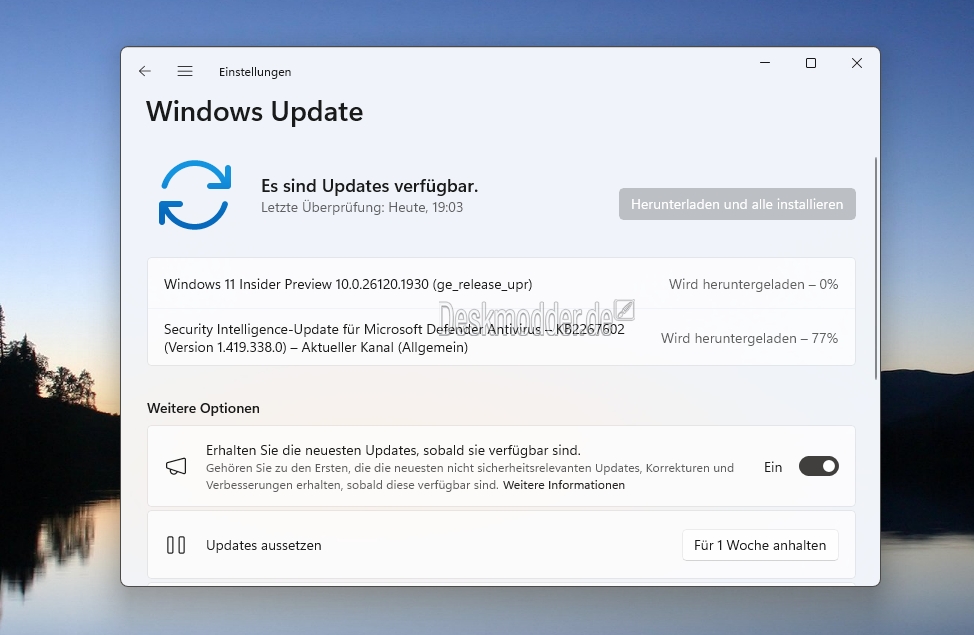Click the 'Letzte Überprüfung: Heute, 19:03' text
This screenshot has height=635, width=974.
362,208
